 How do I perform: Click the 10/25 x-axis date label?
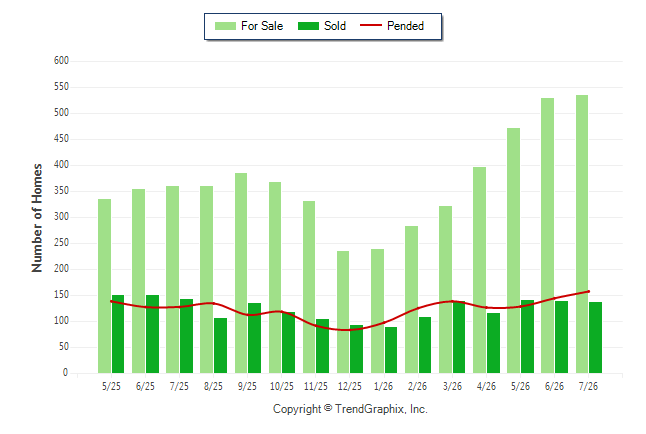[x=282, y=386]
